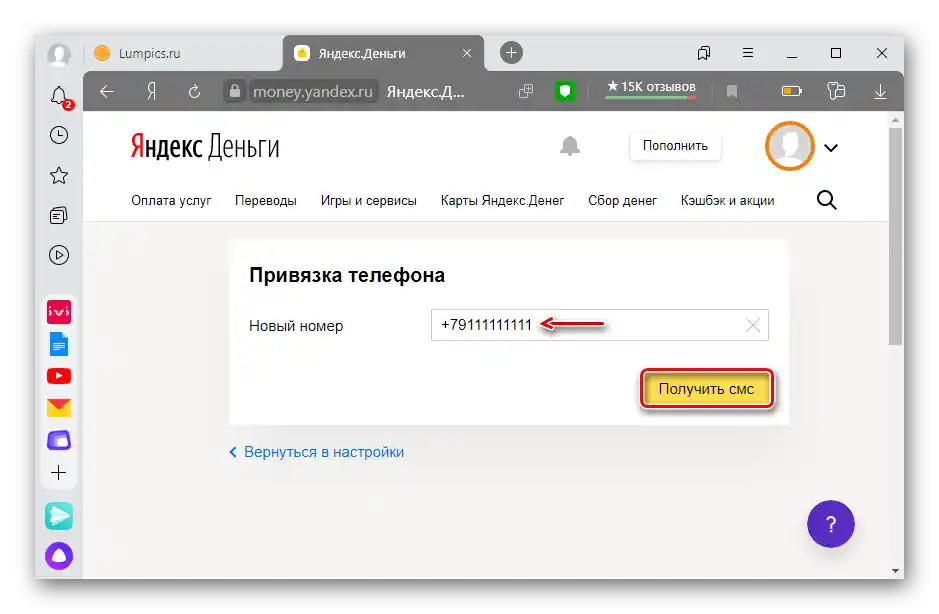Viewport: 939px width, 614px height.
Task: Clear the phone number field with X
Action: (x=753, y=325)
